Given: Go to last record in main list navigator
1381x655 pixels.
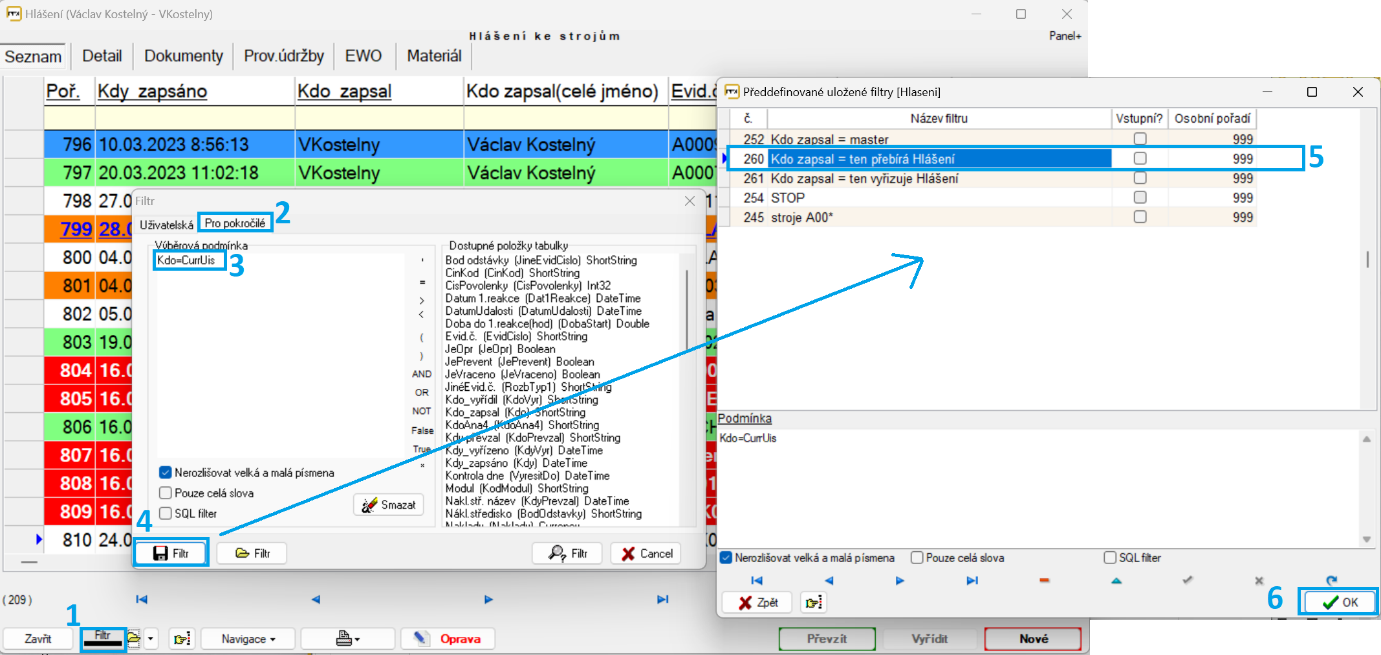Looking at the screenshot, I should 662,600.
